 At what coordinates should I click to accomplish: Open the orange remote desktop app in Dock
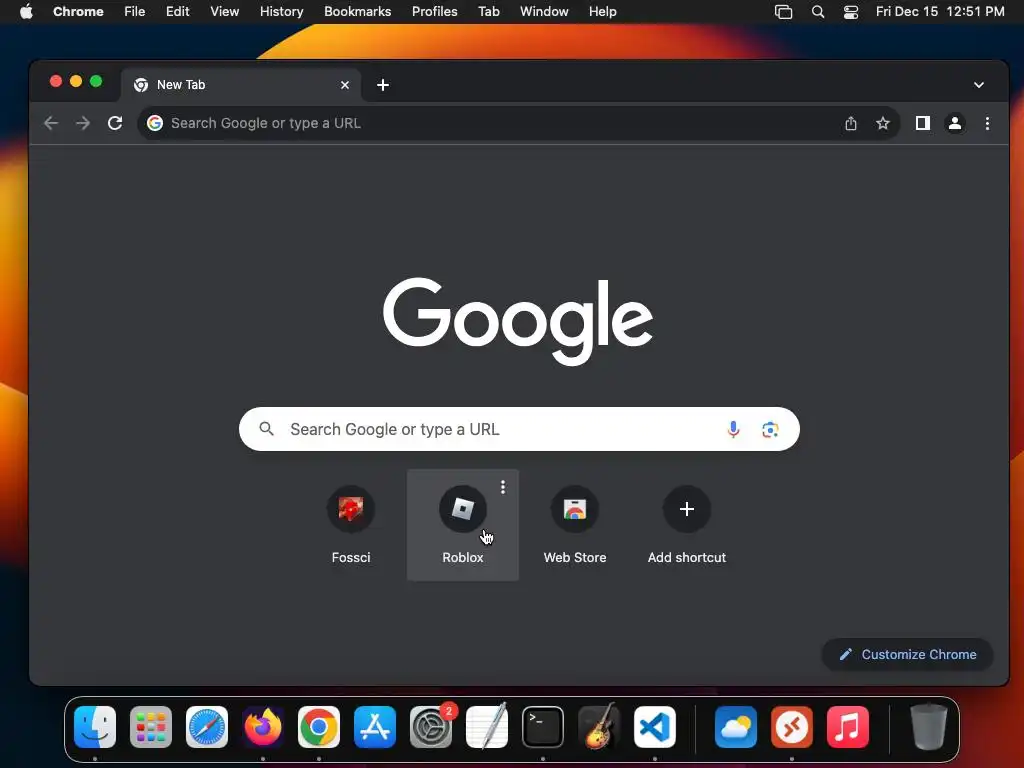point(792,727)
